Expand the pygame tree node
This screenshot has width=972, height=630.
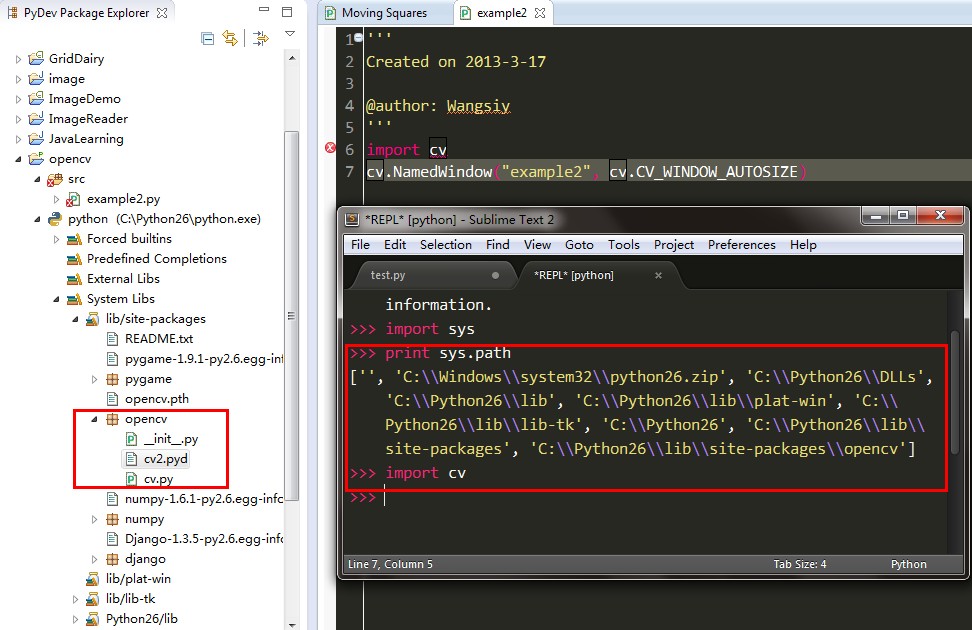pyautogui.click(x=93, y=379)
